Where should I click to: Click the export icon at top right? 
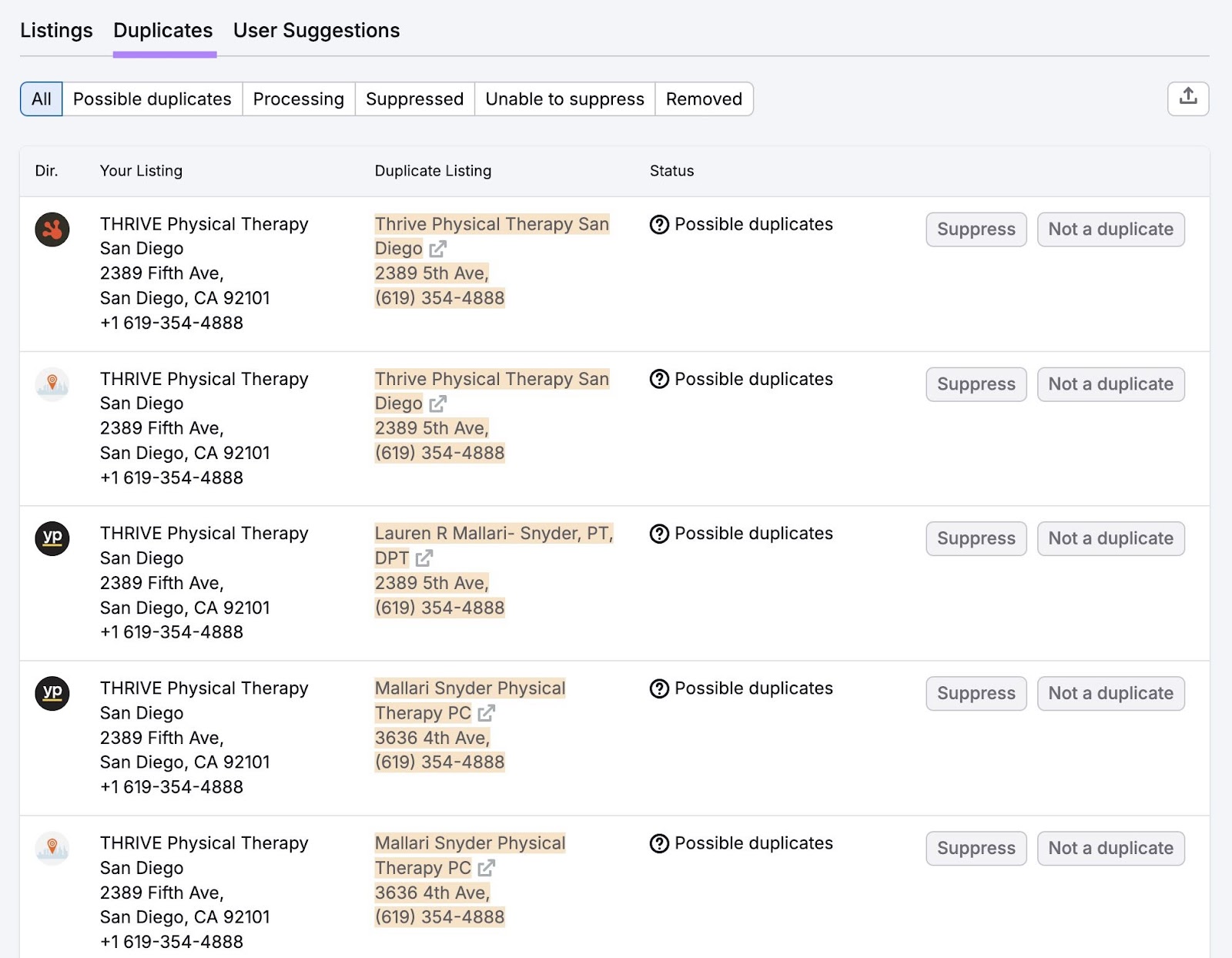[1187, 98]
